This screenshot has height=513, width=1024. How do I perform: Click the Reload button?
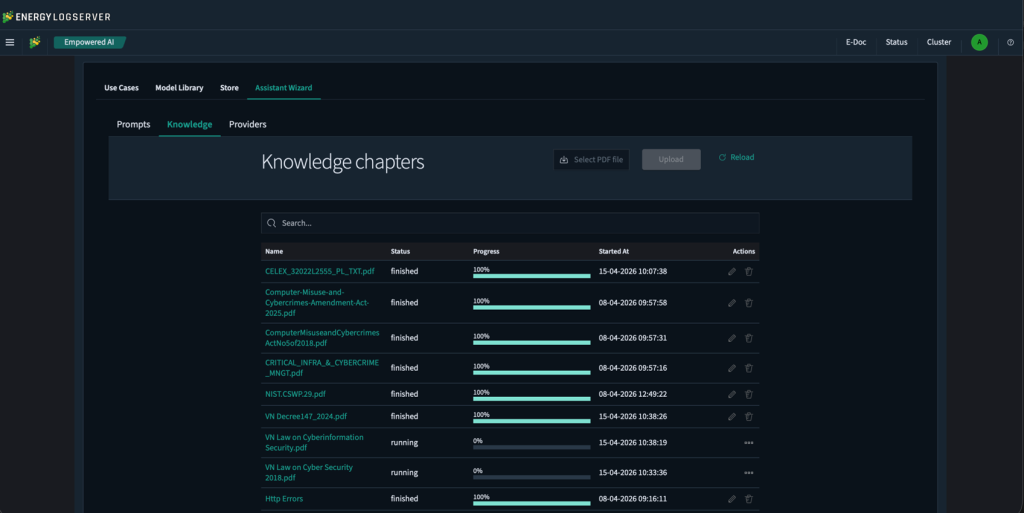[736, 157]
